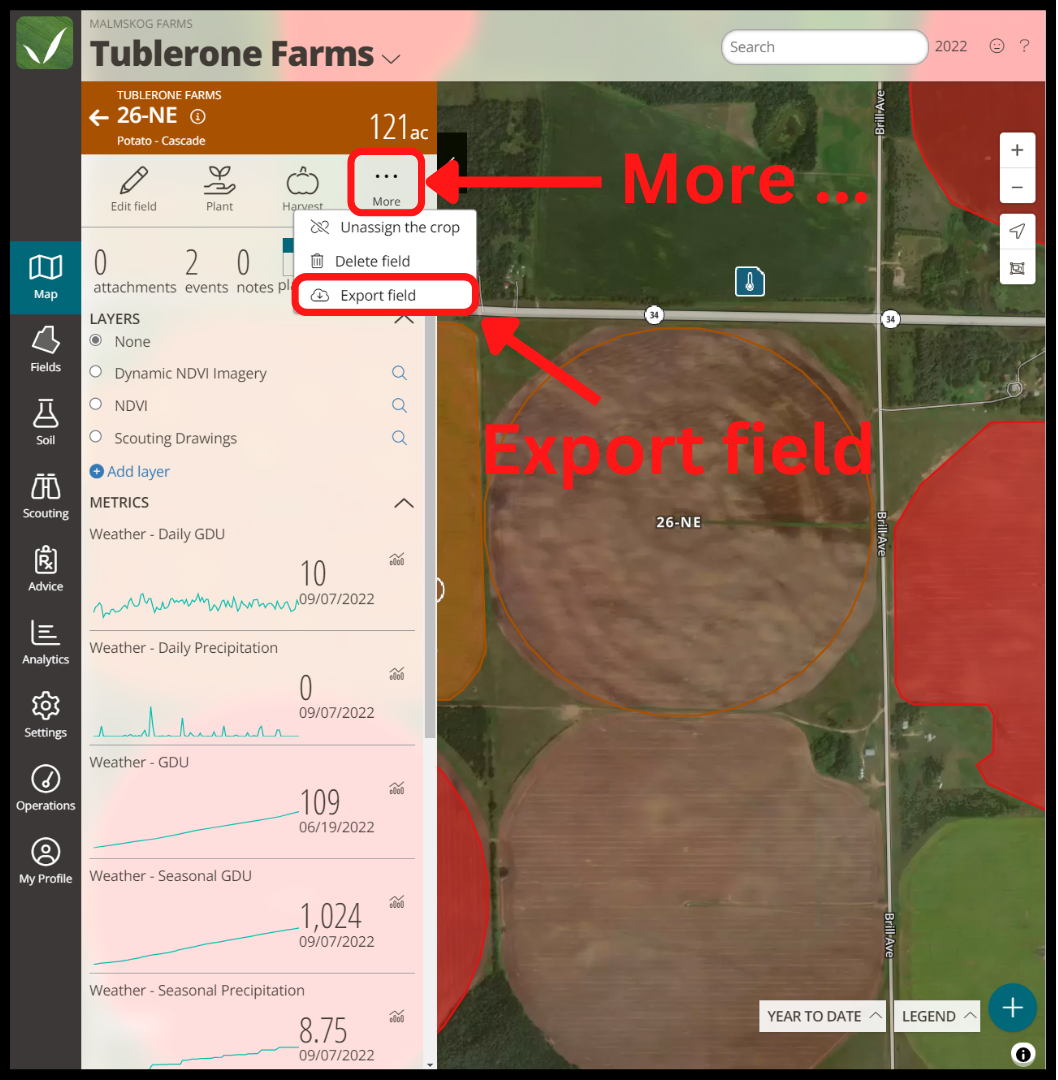Open My Profile in sidebar
This screenshot has width=1058, height=1080.
tap(45, 861)
